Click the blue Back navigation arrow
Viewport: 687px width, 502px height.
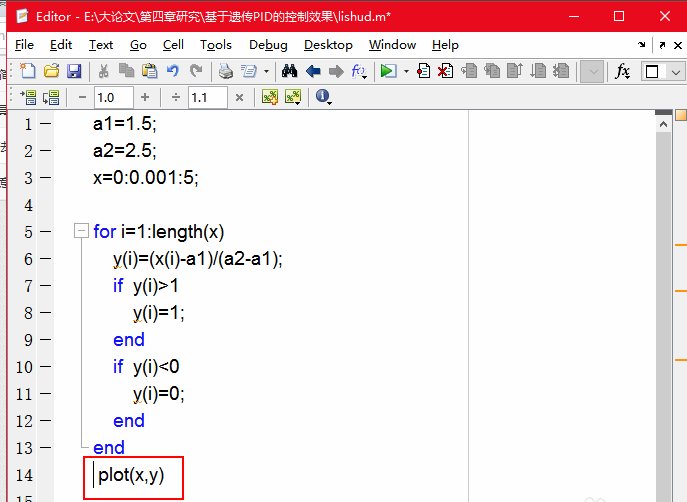pos(313,71)
